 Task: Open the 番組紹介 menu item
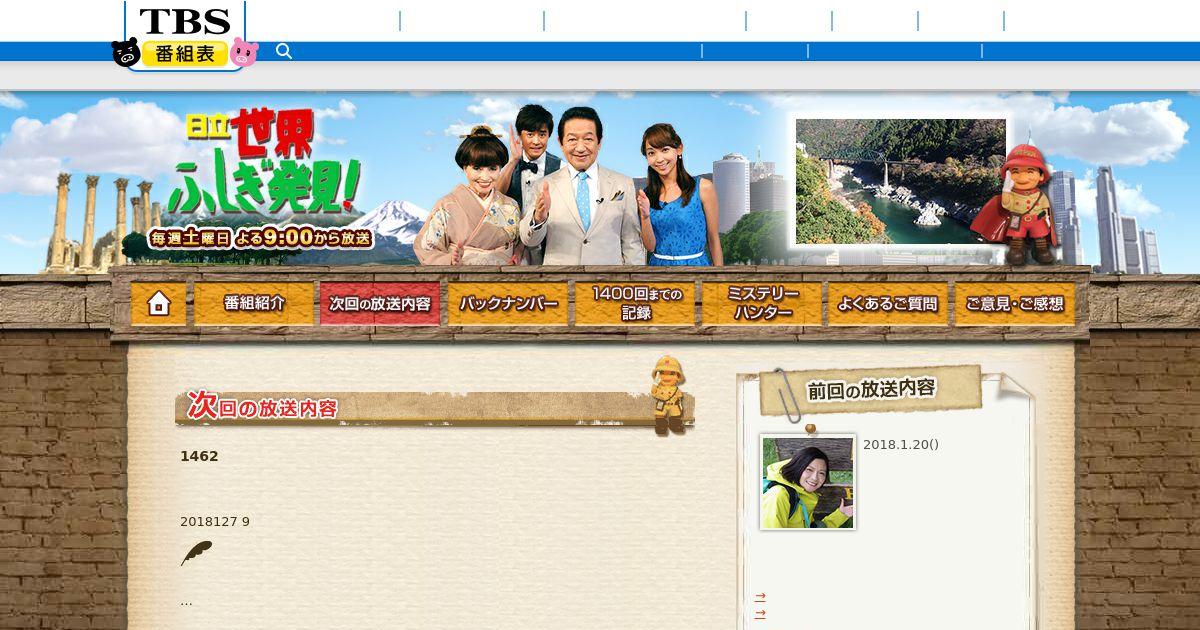coord(253,303)
